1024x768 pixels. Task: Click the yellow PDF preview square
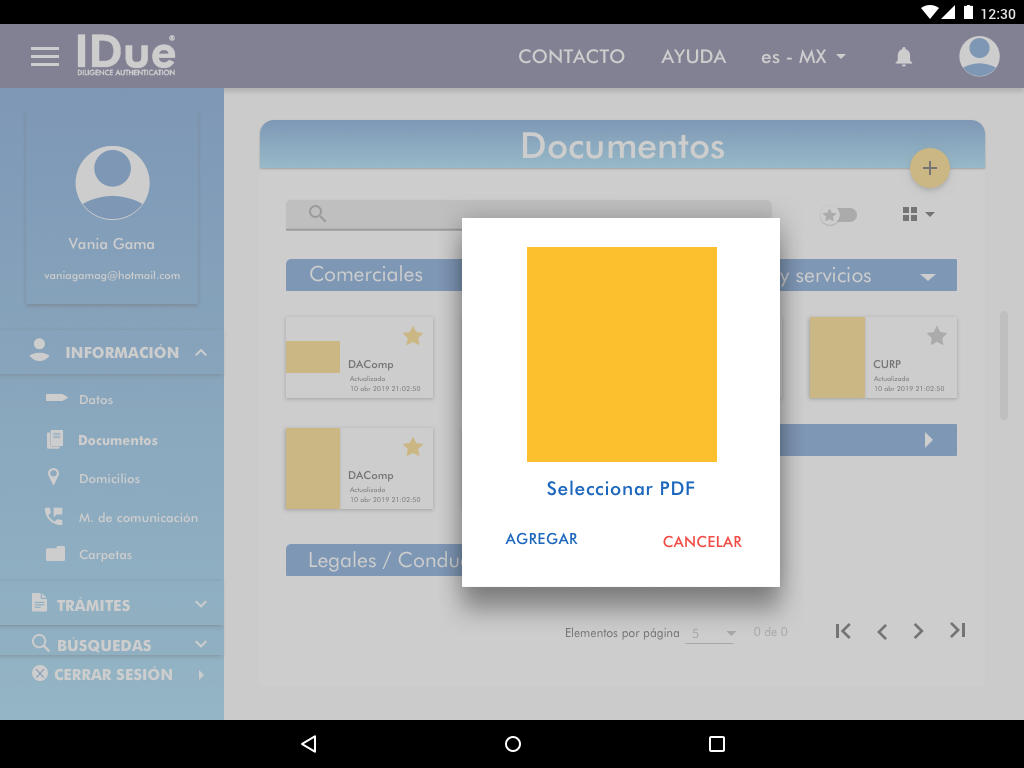click(621, 354)
